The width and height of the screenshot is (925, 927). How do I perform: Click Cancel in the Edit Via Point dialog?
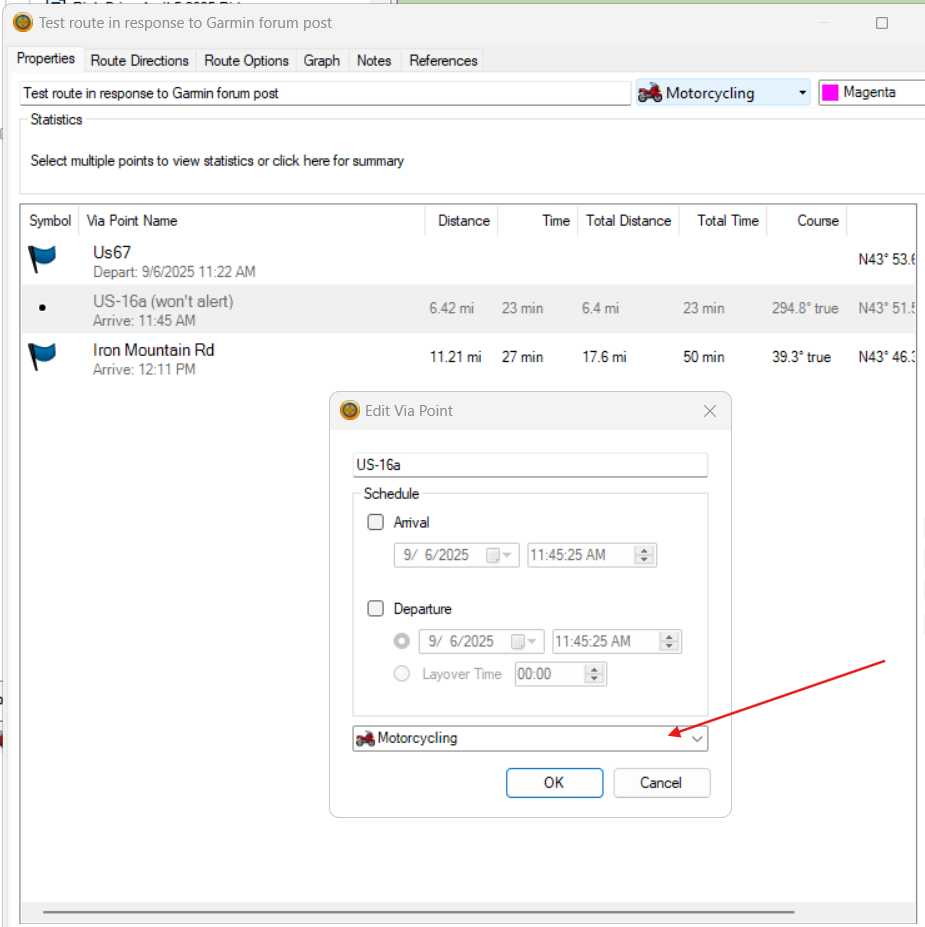pos(661,783)
